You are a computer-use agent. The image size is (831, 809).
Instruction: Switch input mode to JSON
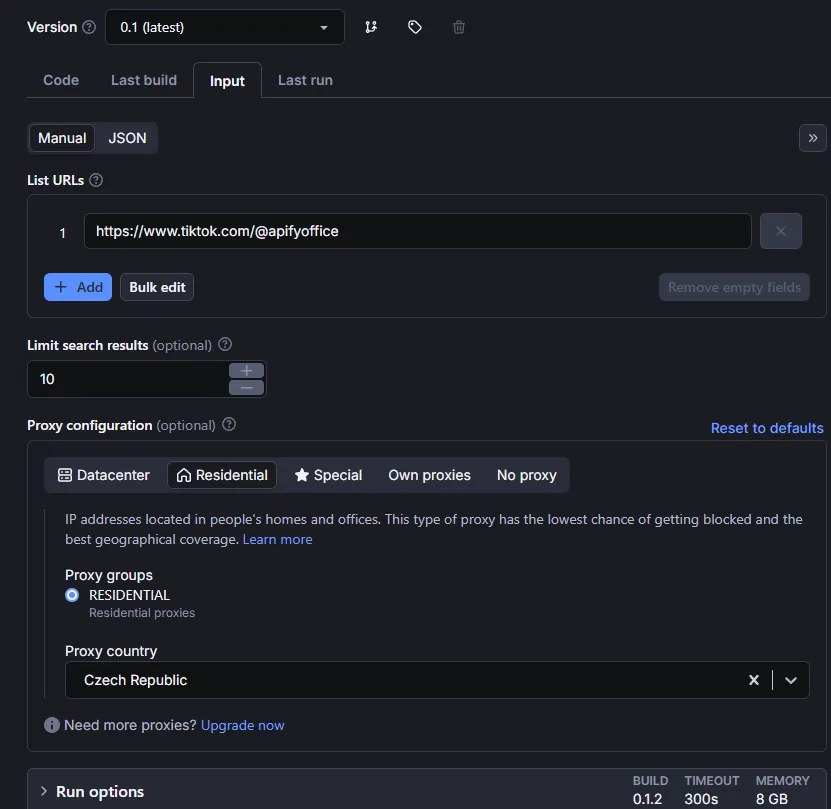[127, 138]
